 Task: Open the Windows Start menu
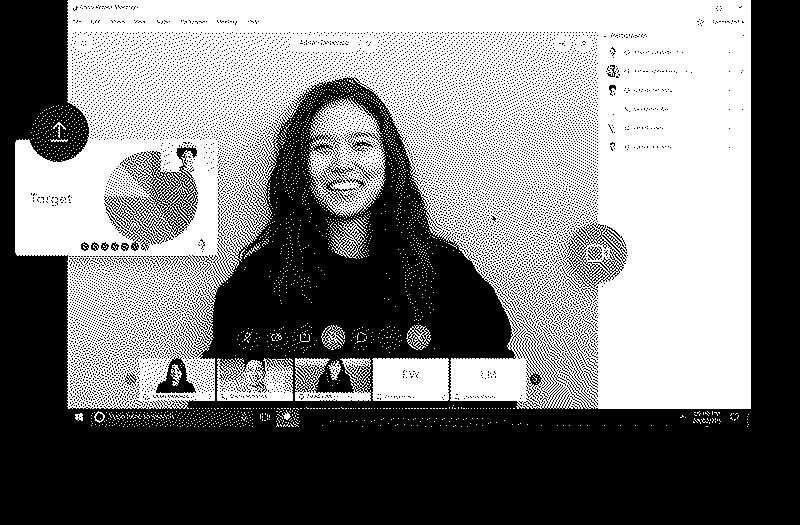80,416
